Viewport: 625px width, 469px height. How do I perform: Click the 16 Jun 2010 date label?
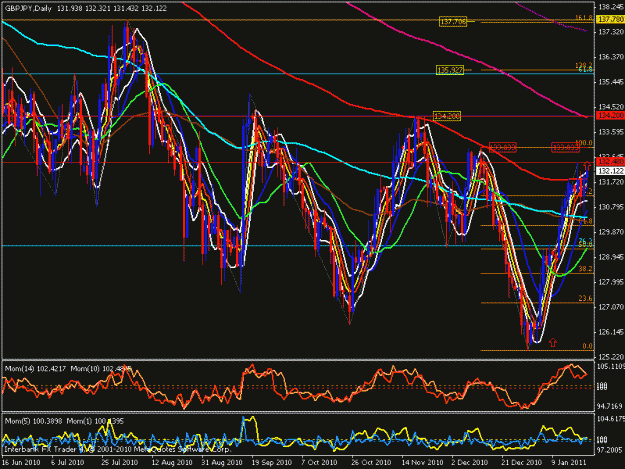pos(21,463)
